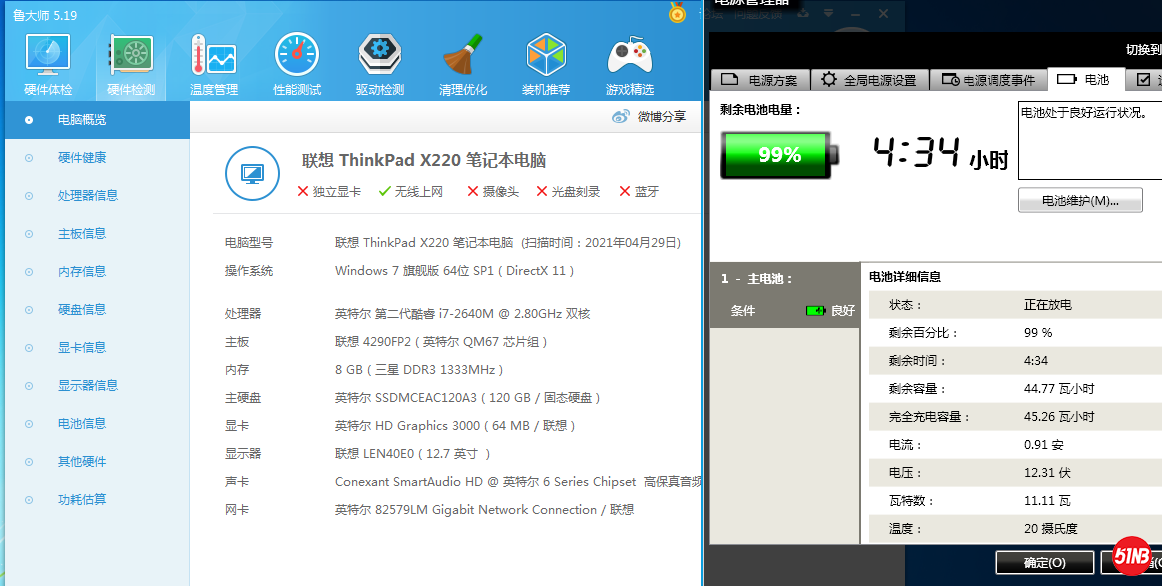Viewport: 1162px width, 586px height.
Task: Click 确定(O) button in power manager
Action: coord(1044,563)
